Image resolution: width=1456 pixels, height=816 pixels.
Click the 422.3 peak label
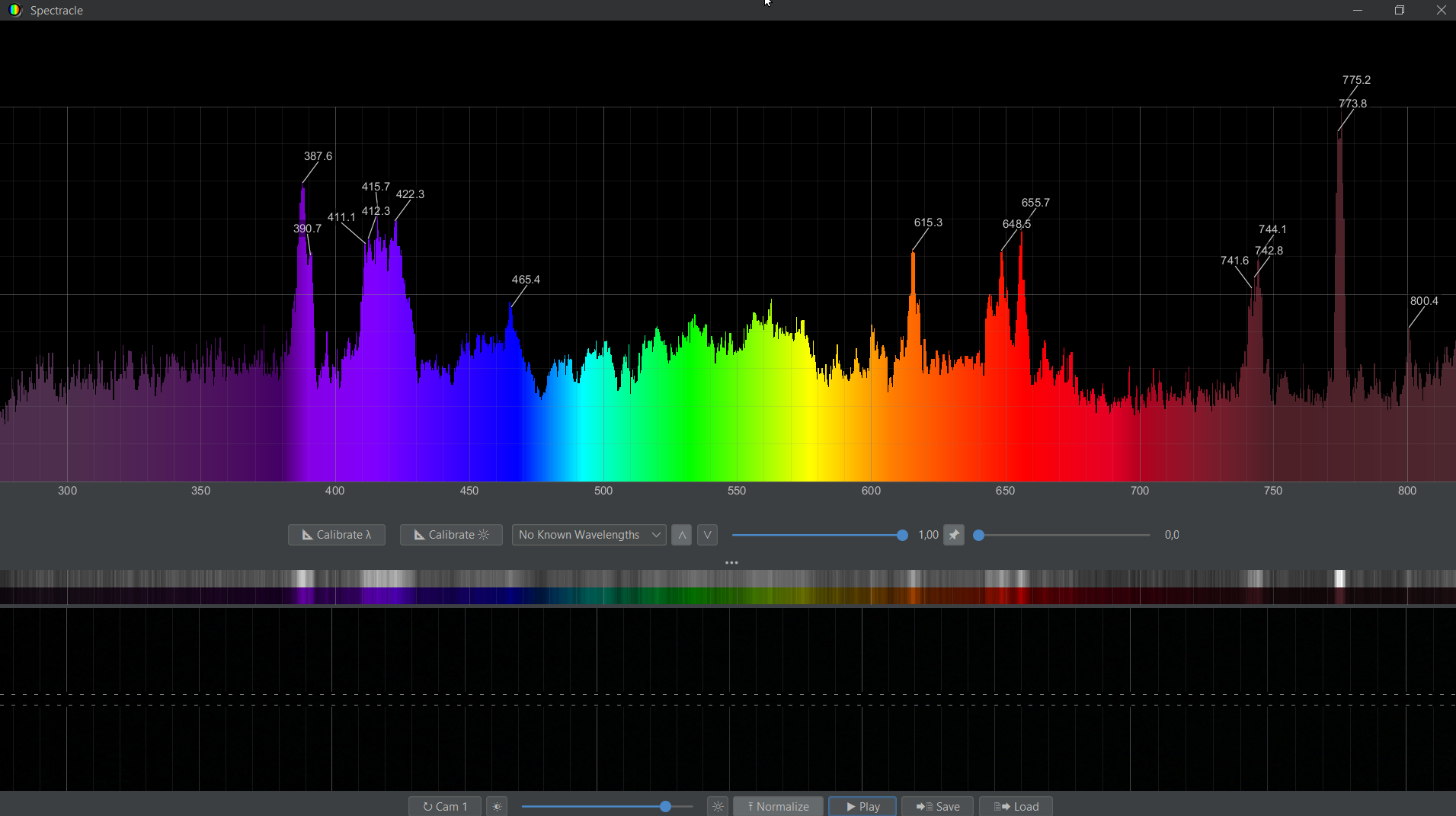(x=410, y=194)
